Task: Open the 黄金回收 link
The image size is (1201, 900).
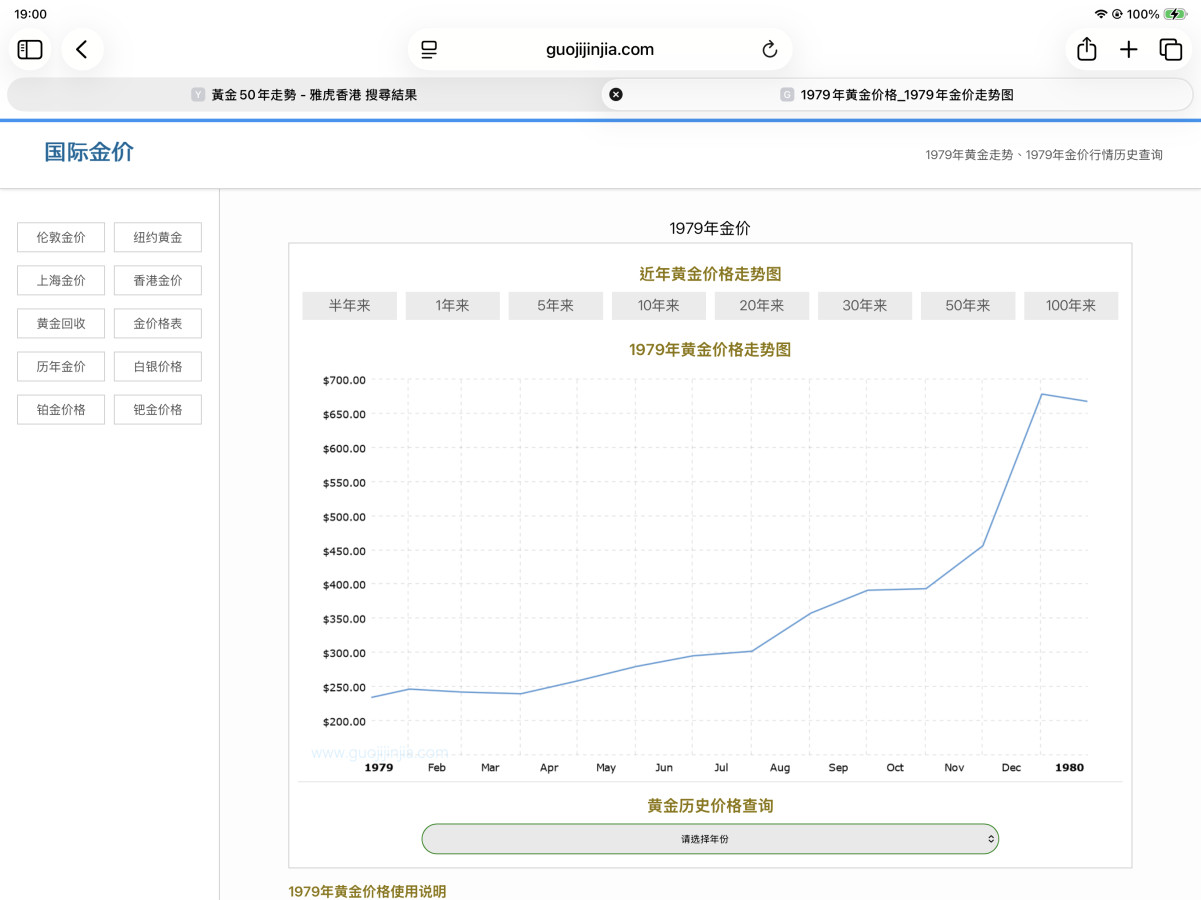Action: tap(61, 323)
